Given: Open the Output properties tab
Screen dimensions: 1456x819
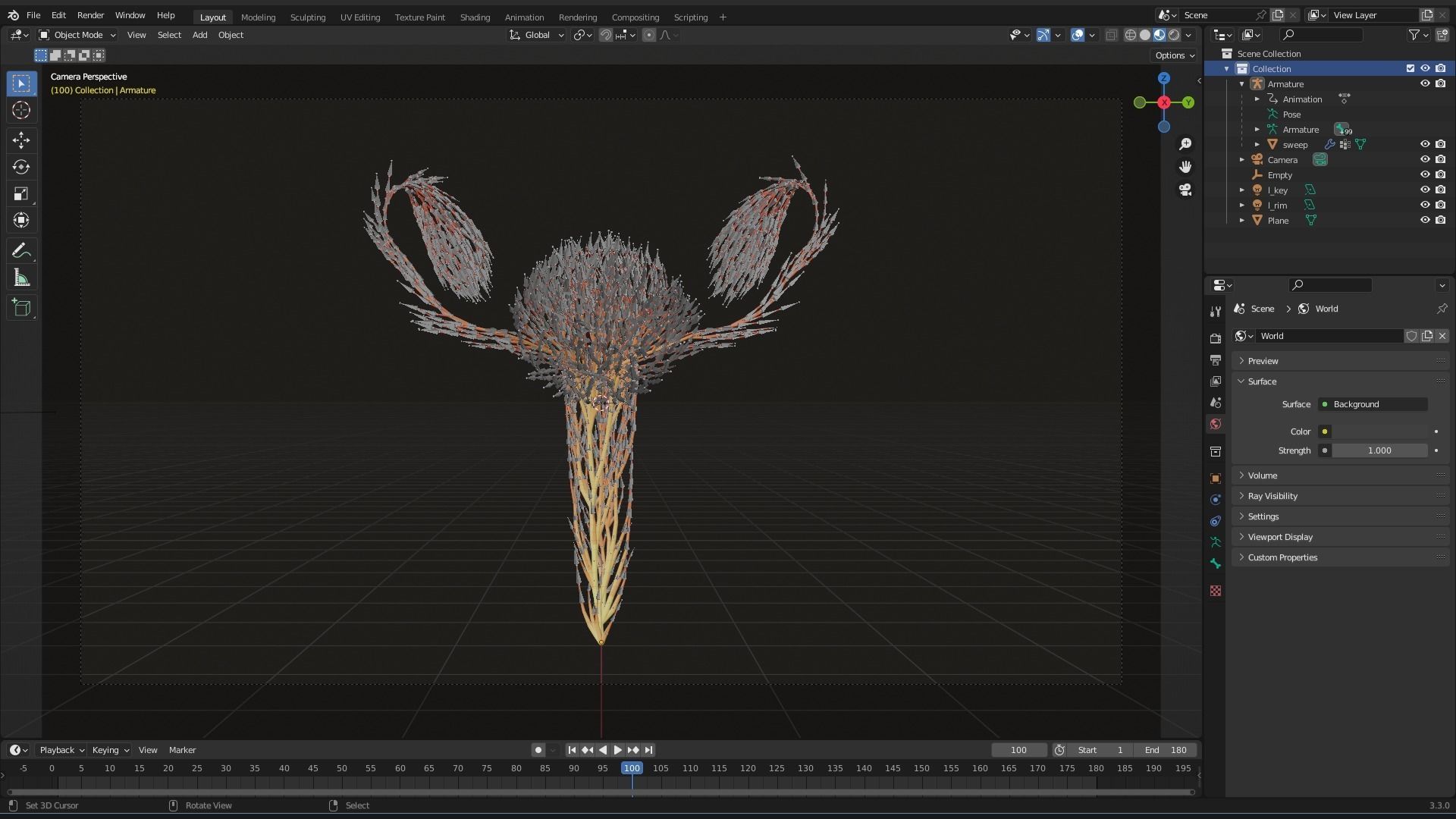Looking at the screenshot, I should coord(1216,359).
